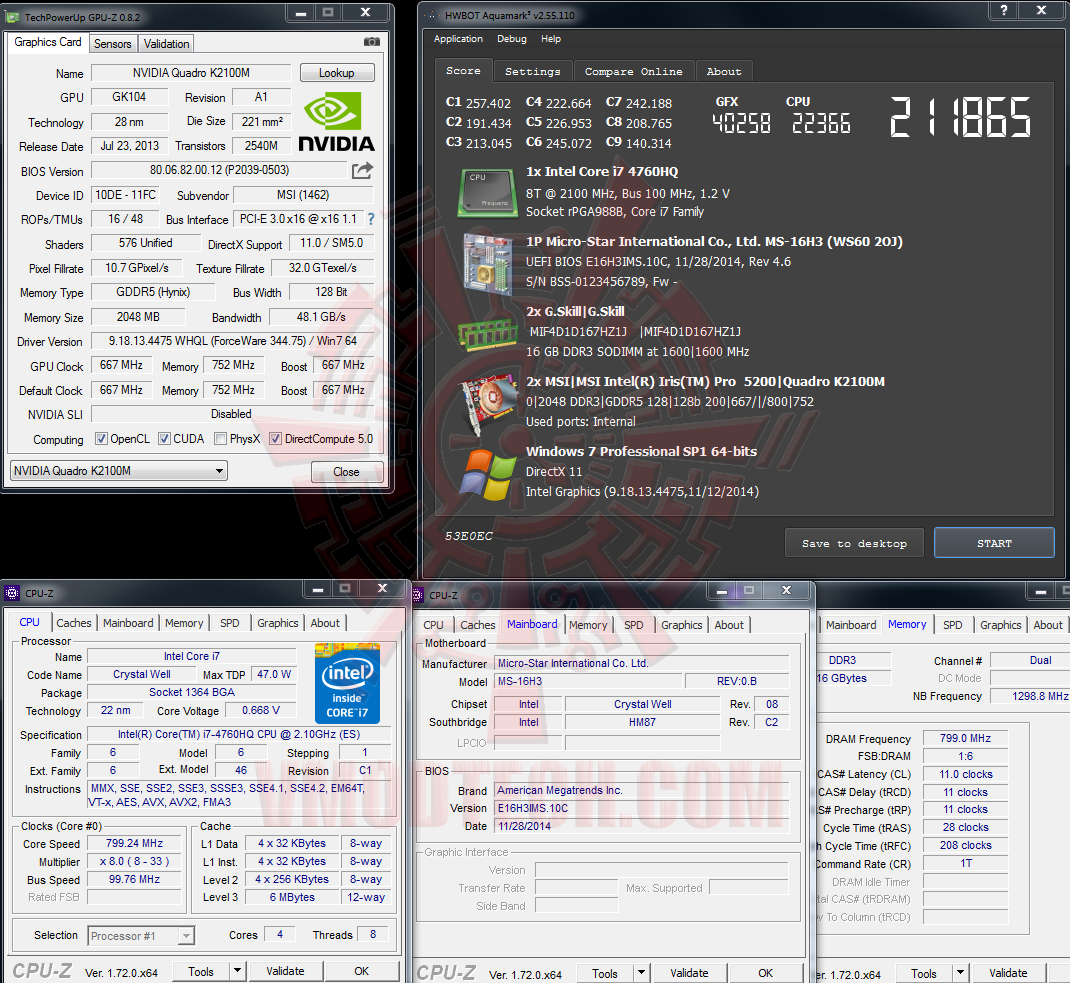The image size is (1070, 983).
Task: Click the CPU chip icon in Aquamark
Action: pos(487,192)
